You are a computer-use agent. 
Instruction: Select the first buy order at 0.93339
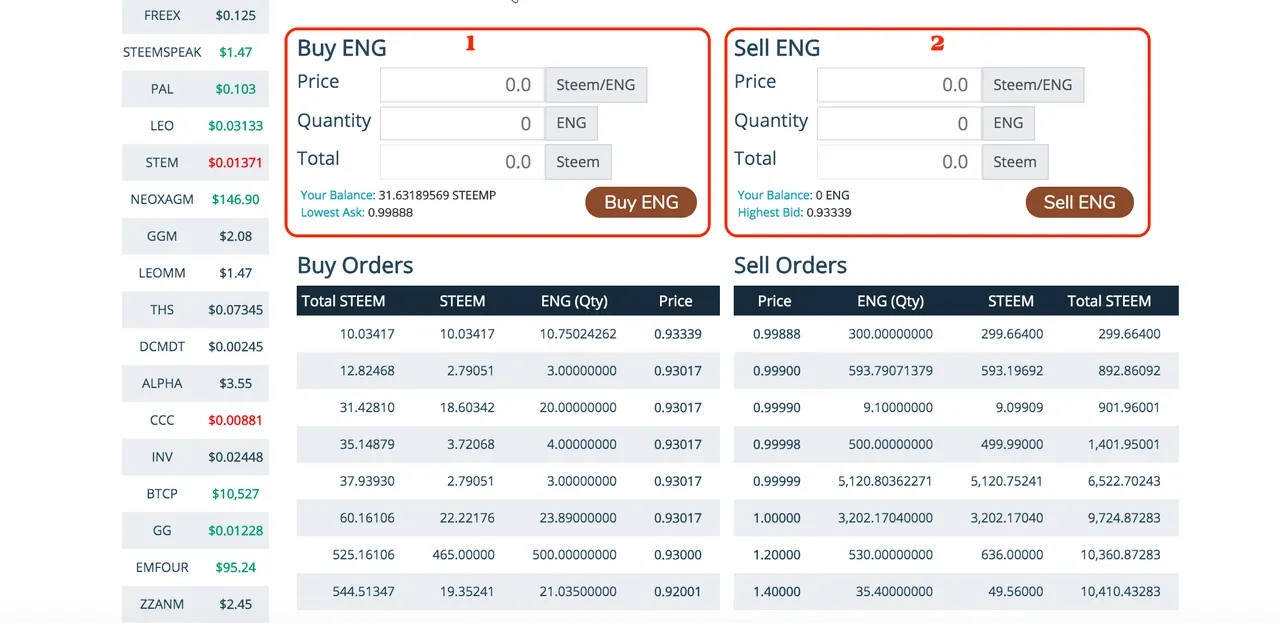(x=508, y=334)
